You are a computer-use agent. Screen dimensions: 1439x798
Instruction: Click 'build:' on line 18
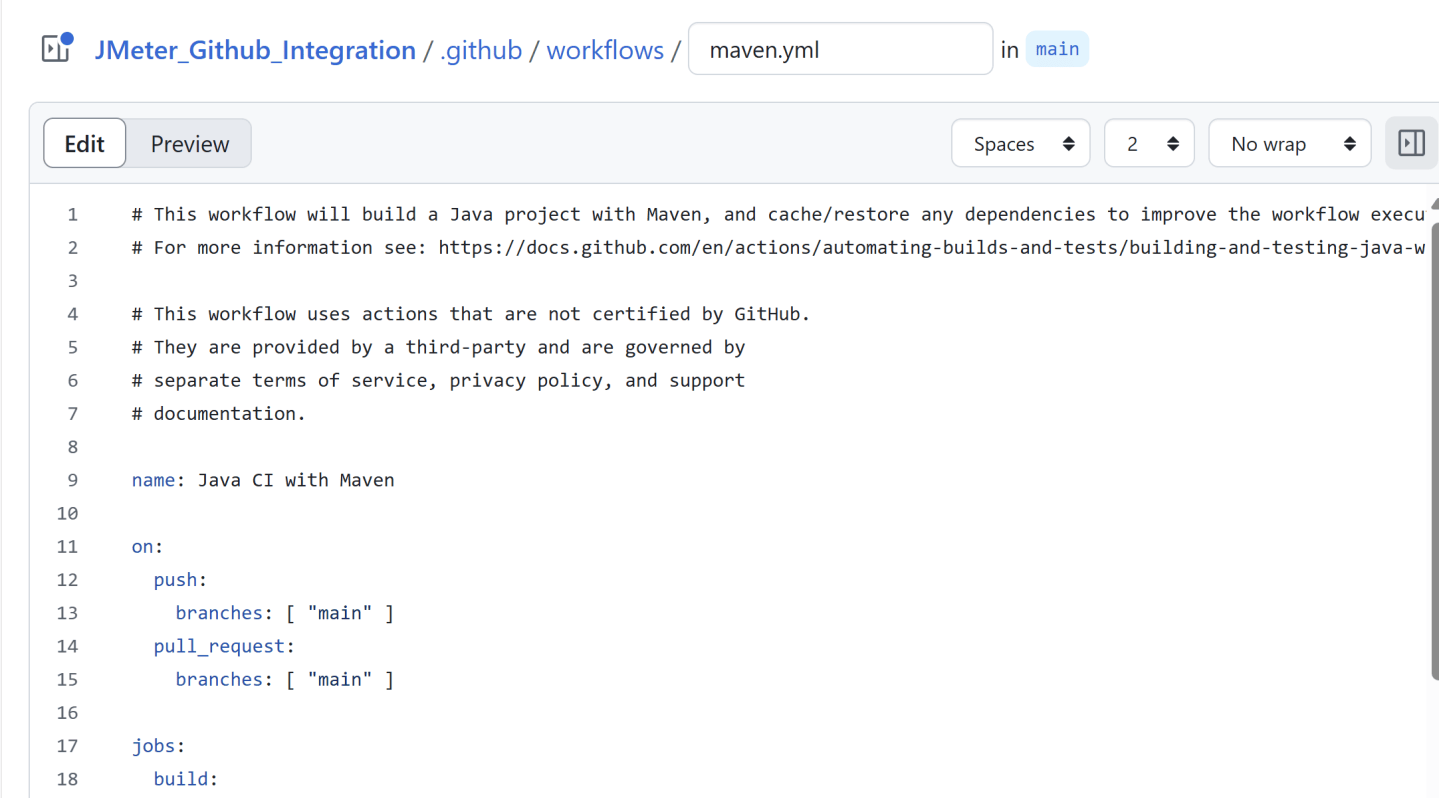(185, 779)
